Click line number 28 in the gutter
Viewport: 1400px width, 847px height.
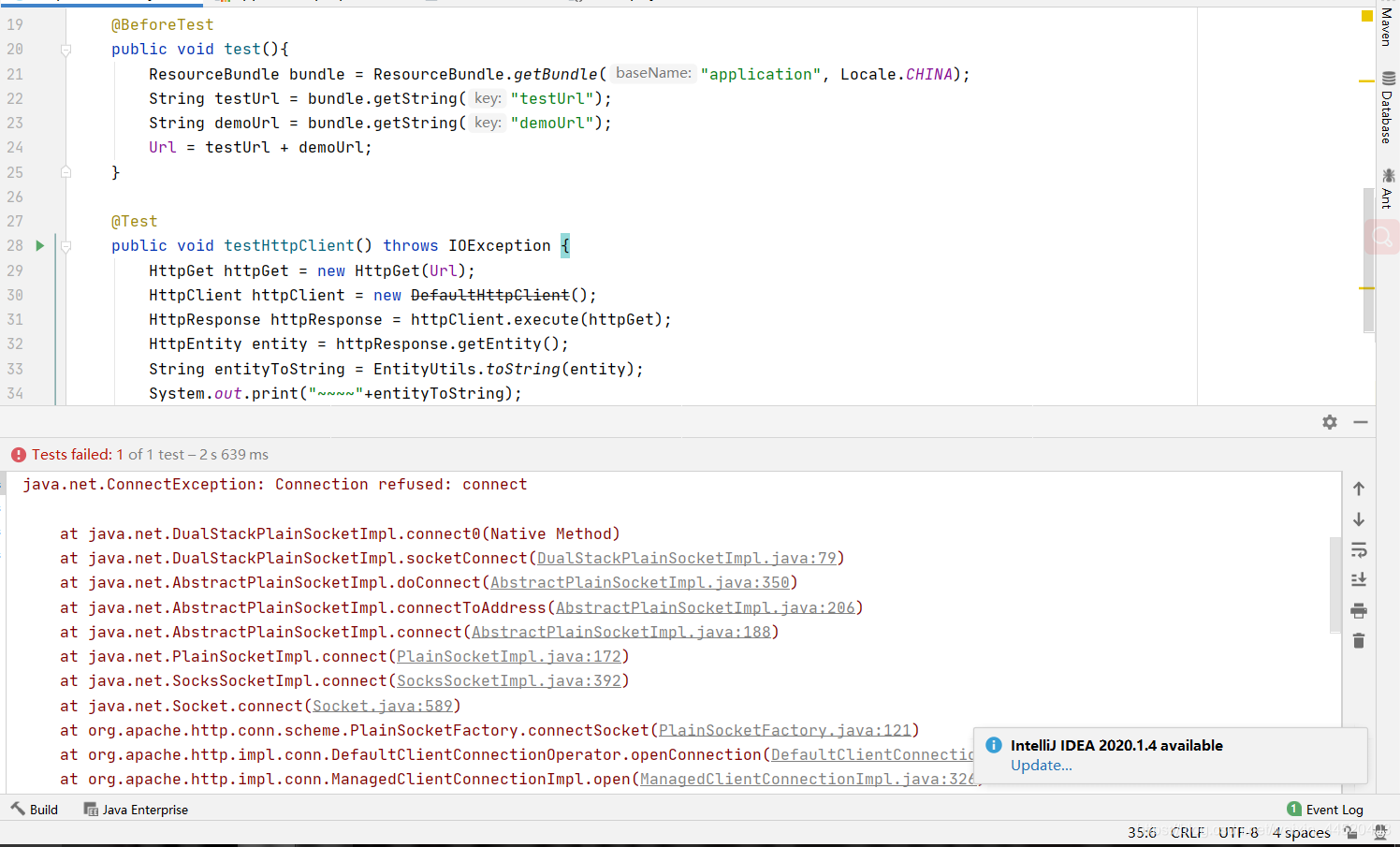pos(15,246)
